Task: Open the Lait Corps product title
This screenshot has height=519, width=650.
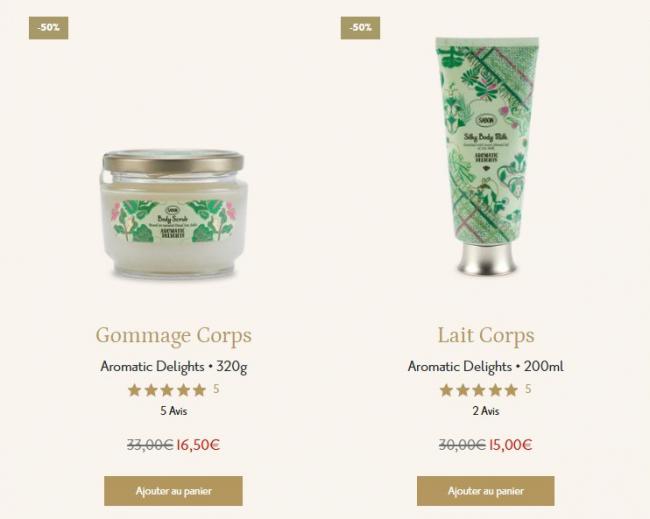Action: coord(486,336)
